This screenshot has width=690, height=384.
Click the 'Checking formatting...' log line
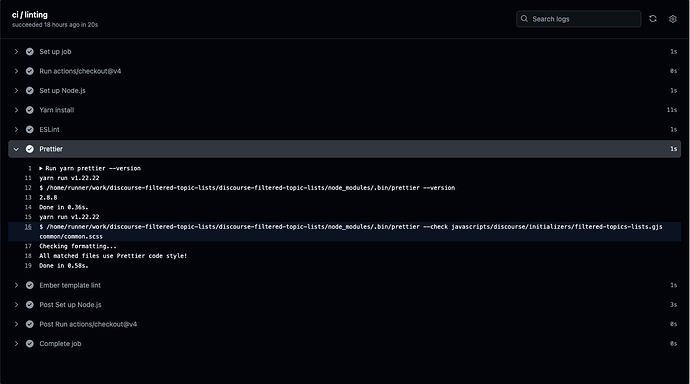tap(78, 246)
